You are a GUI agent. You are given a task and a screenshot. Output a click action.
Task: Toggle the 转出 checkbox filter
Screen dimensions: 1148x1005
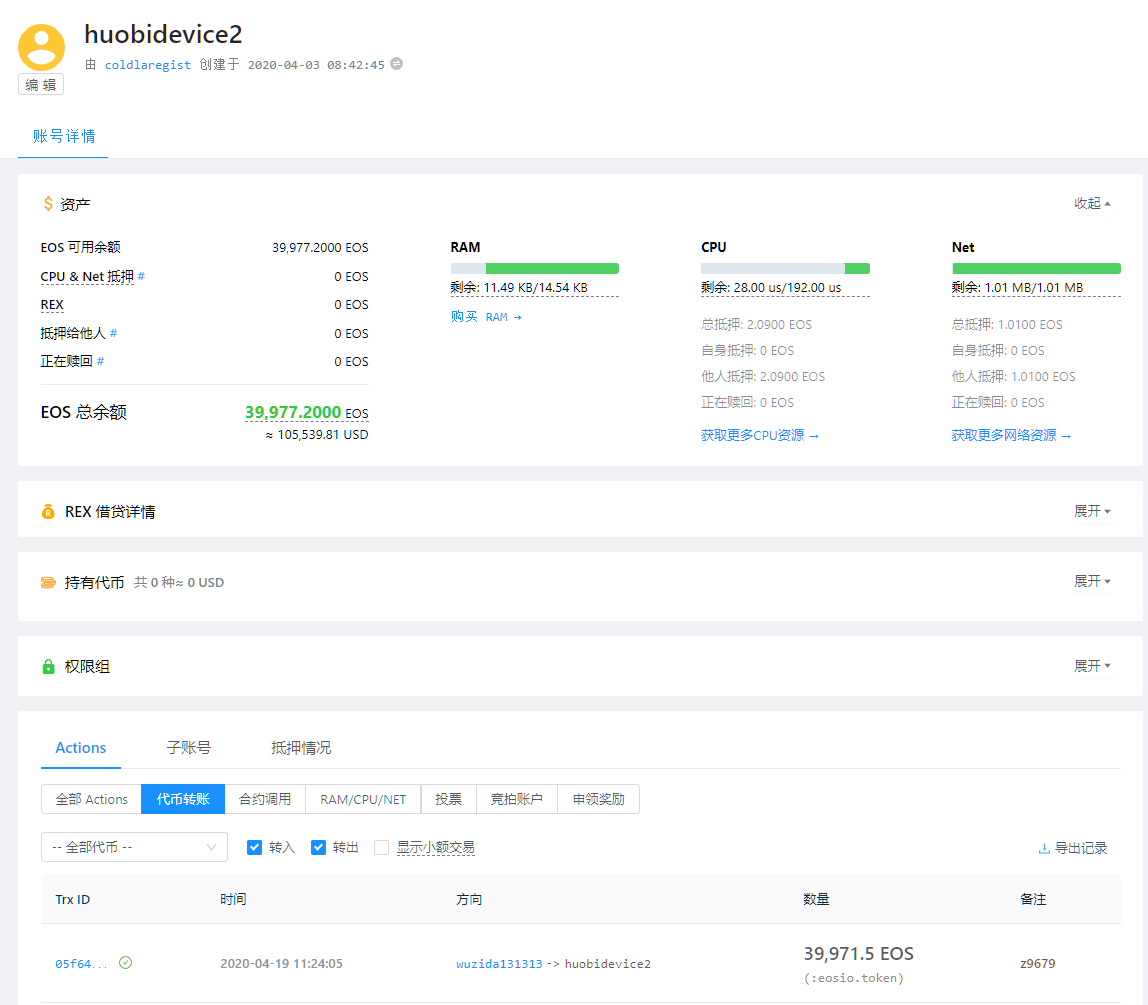click(318, 848)
